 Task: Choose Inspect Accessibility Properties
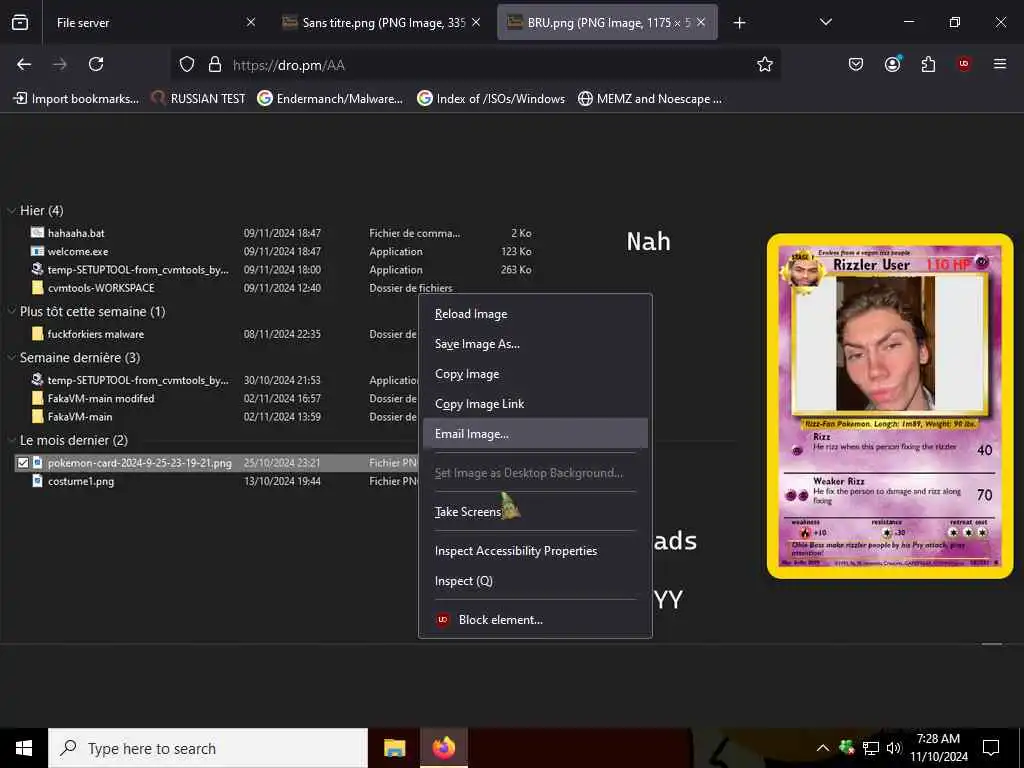(536, 551)
